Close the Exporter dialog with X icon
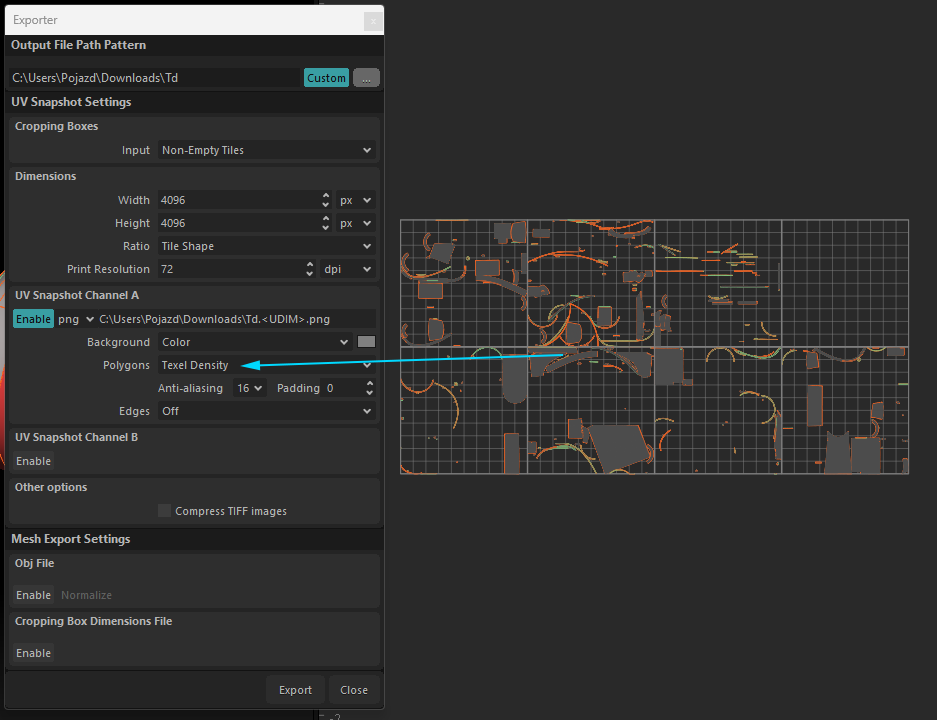The image size is (937, 720). click(x=372, y=20)
